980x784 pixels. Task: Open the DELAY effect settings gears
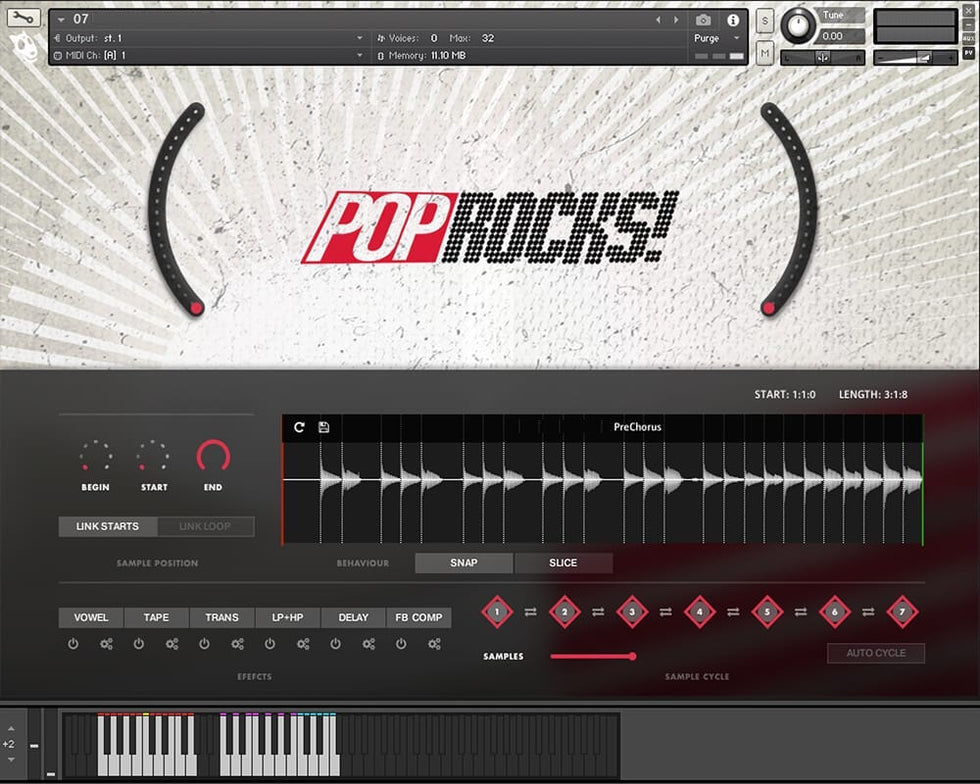tap(369, 644)
